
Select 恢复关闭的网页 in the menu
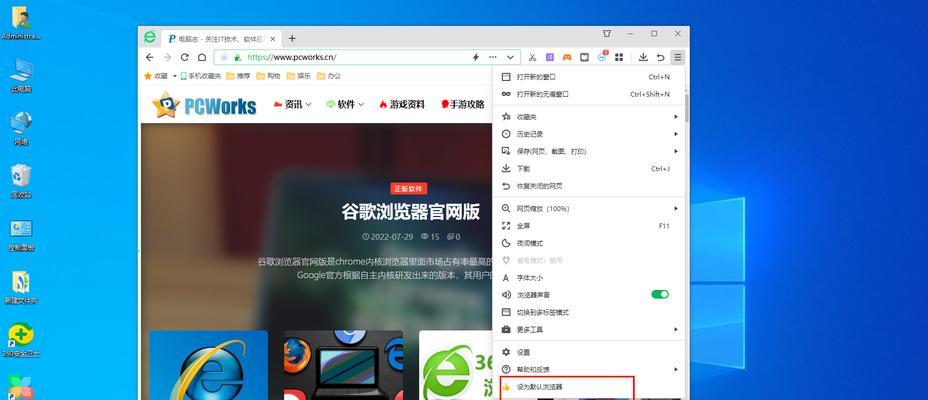point(589,186)
